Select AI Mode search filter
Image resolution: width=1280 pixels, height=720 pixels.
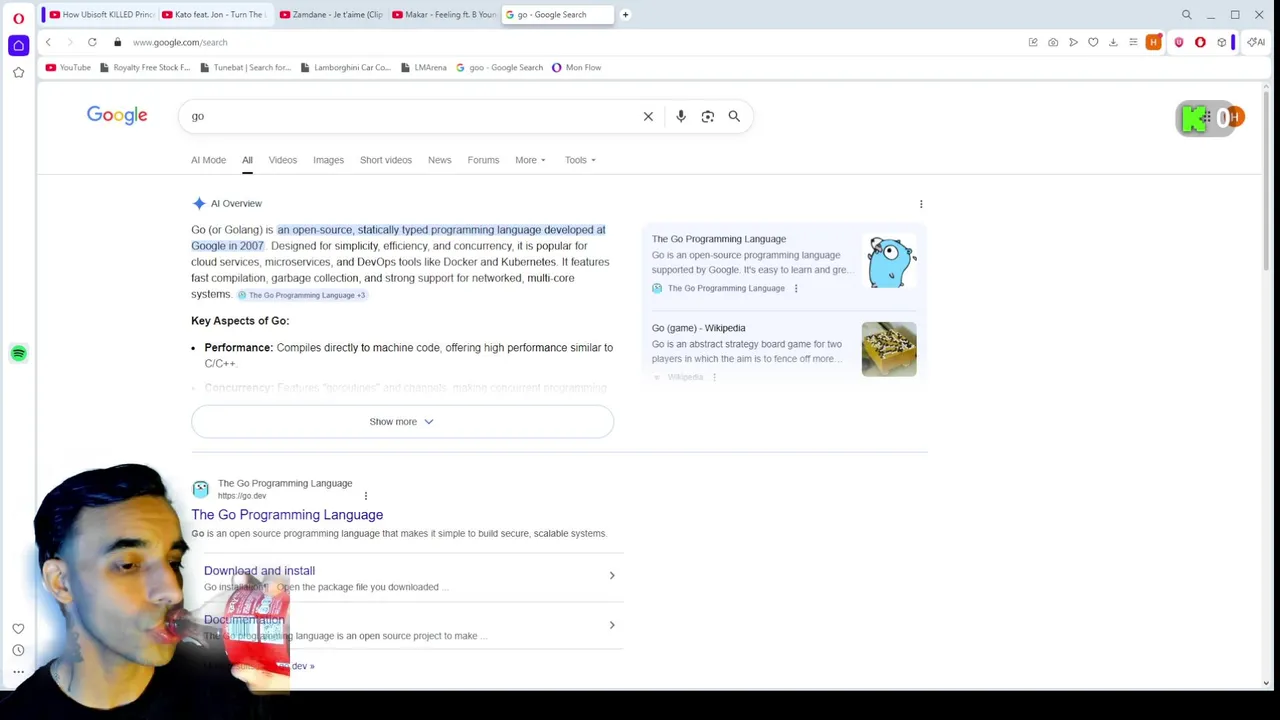(x=208, y=160)
